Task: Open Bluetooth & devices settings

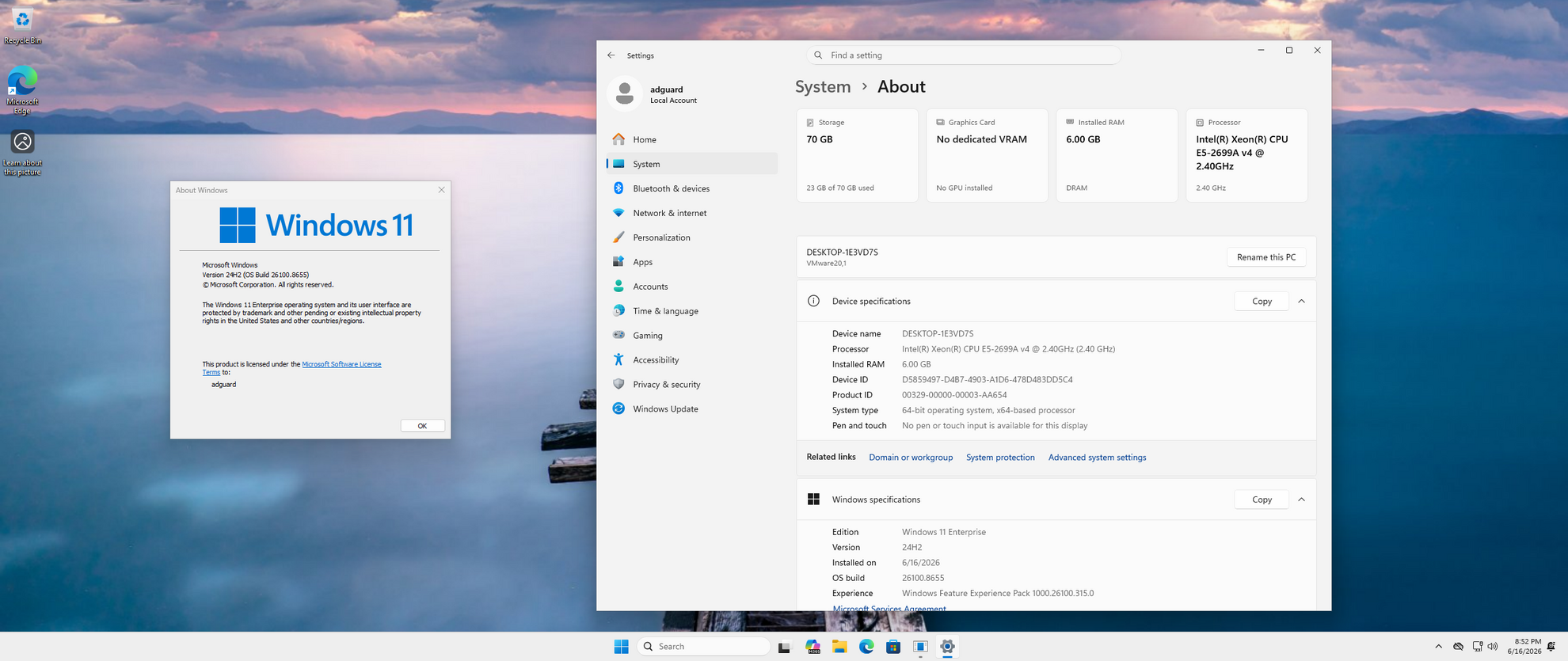Action: (691, 188)
